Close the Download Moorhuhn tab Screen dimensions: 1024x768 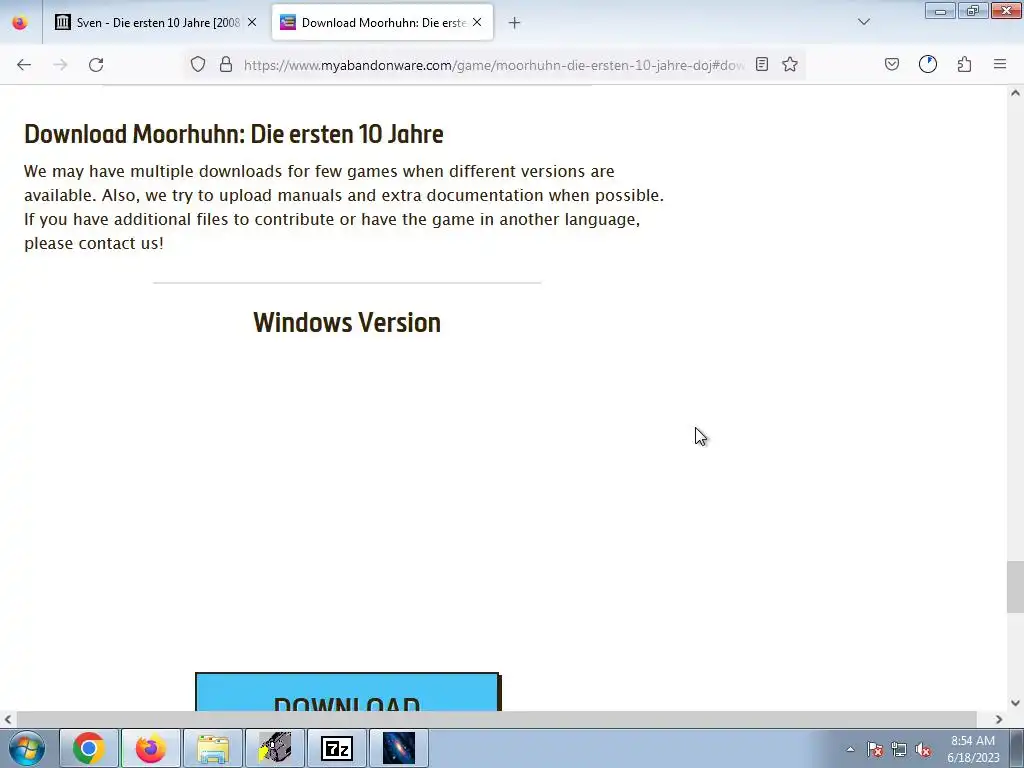[x=477, y=22]
